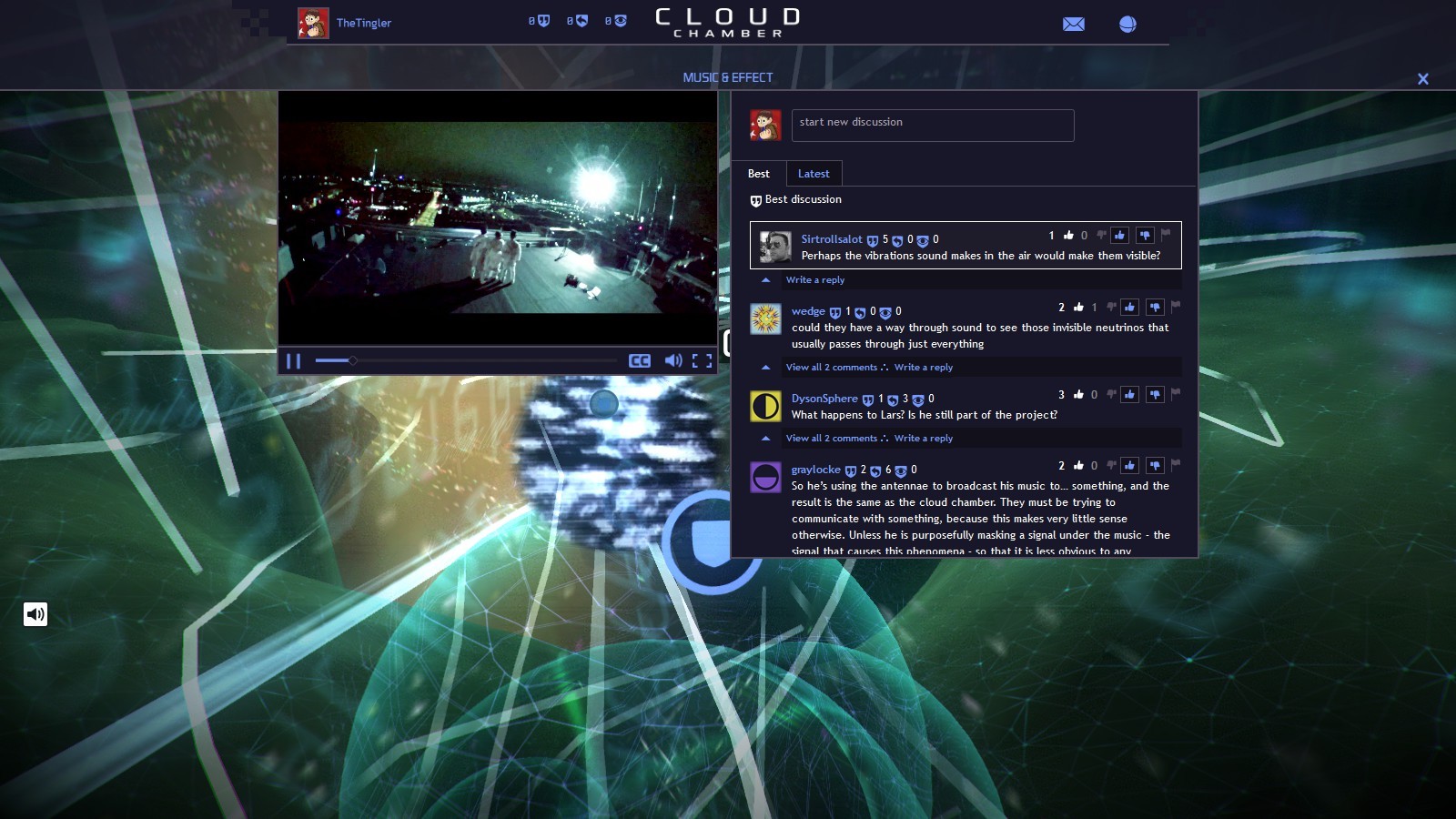
Task: Write a reply to wedge
Action: pos(924,368)
